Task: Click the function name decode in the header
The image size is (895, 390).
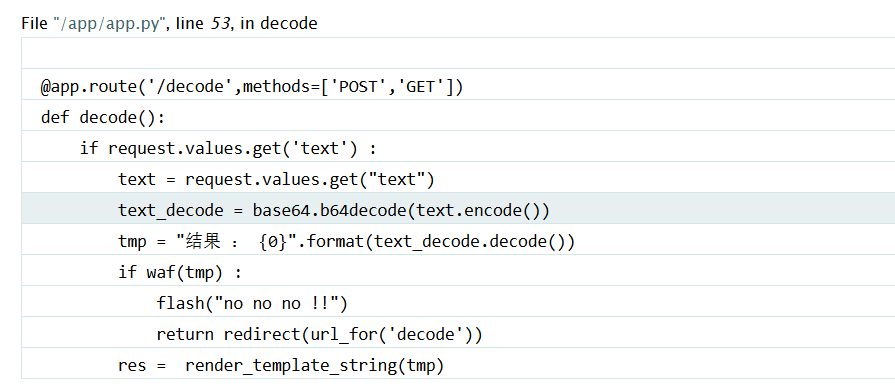Action: coord(288,24)
